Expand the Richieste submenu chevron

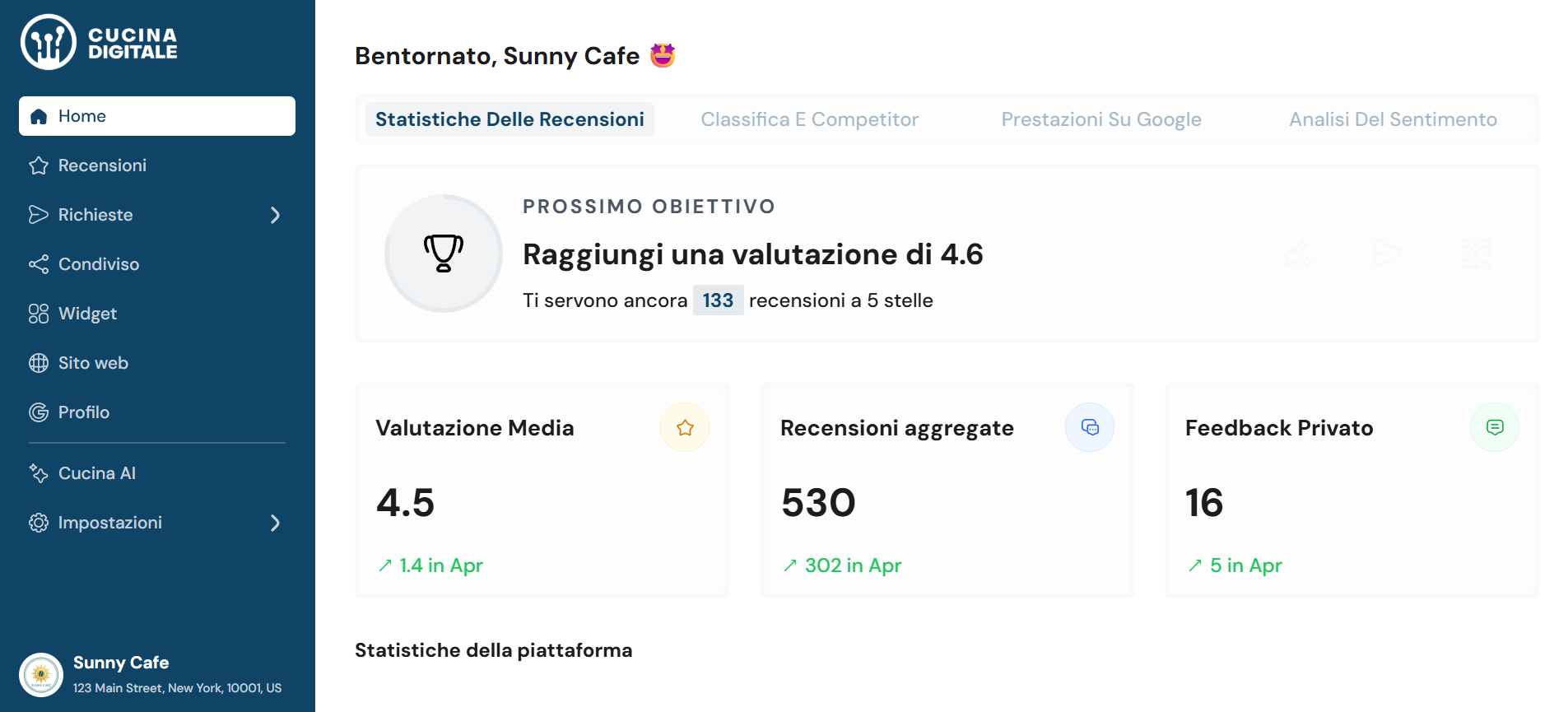[x=275, y=215]
